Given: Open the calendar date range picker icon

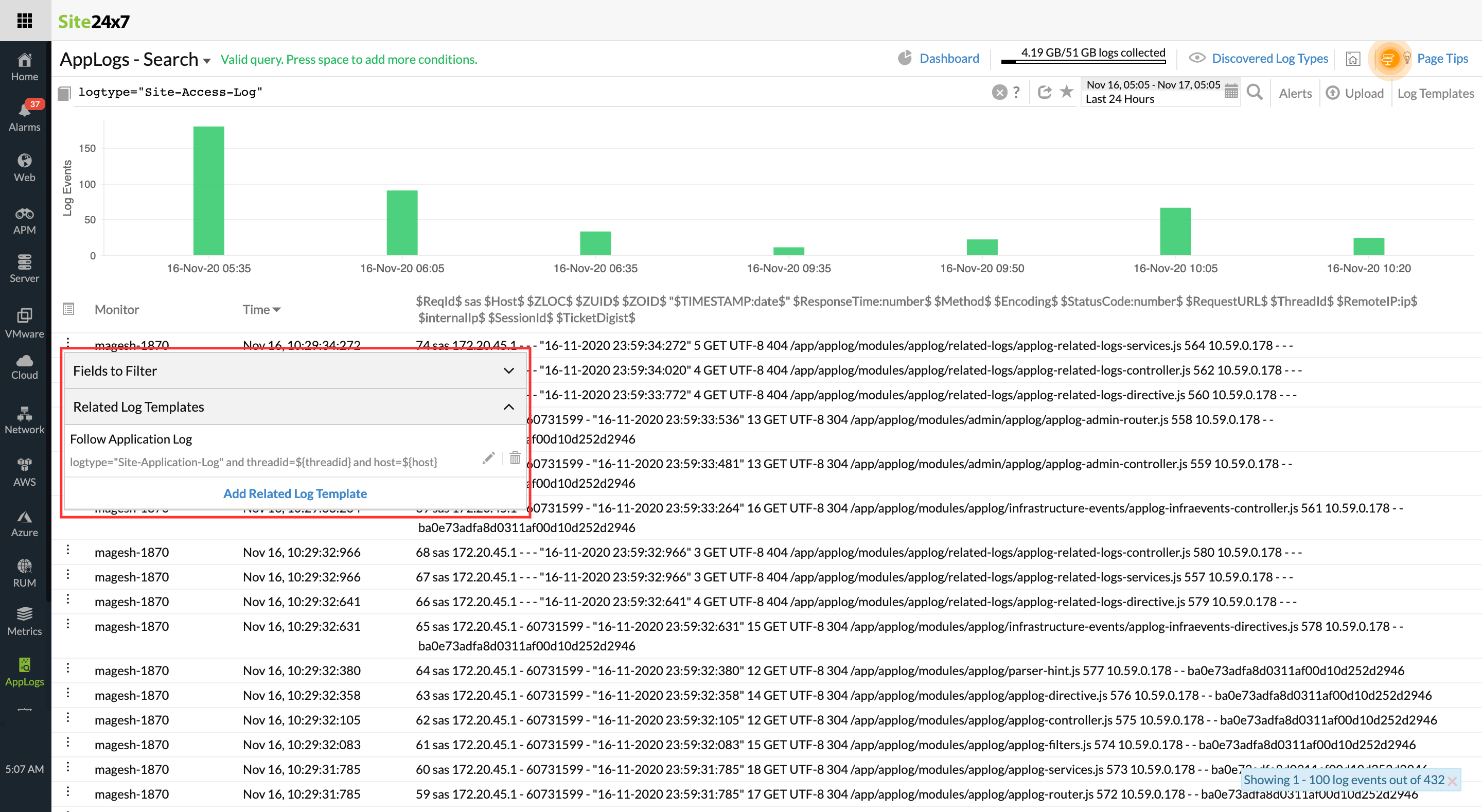Looking at the screenshot, I should (1230, 91).
